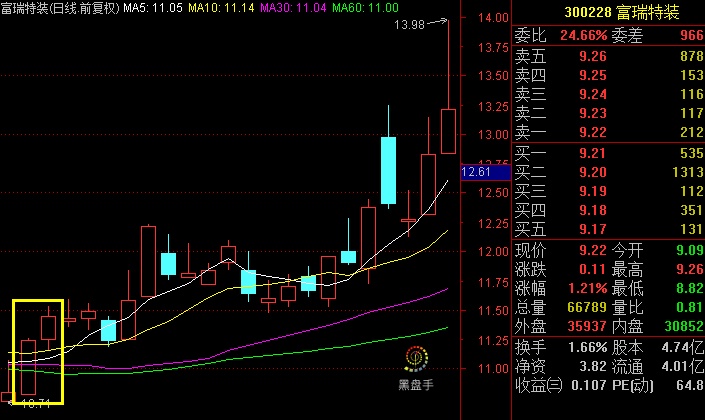The image size is (705, 420).
Task: Click the 11.00 price axis label
Action: click(x=493, y=369)
